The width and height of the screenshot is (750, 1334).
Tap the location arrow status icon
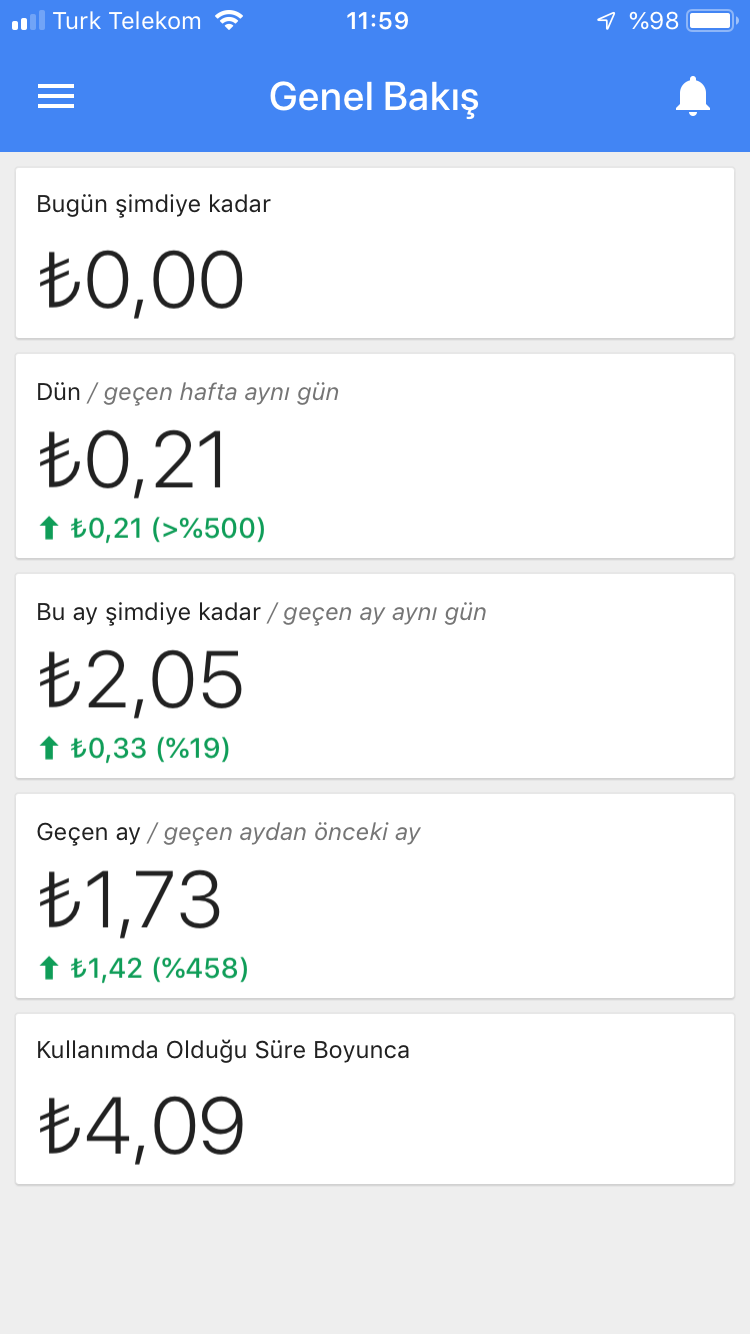pos(606,21)
